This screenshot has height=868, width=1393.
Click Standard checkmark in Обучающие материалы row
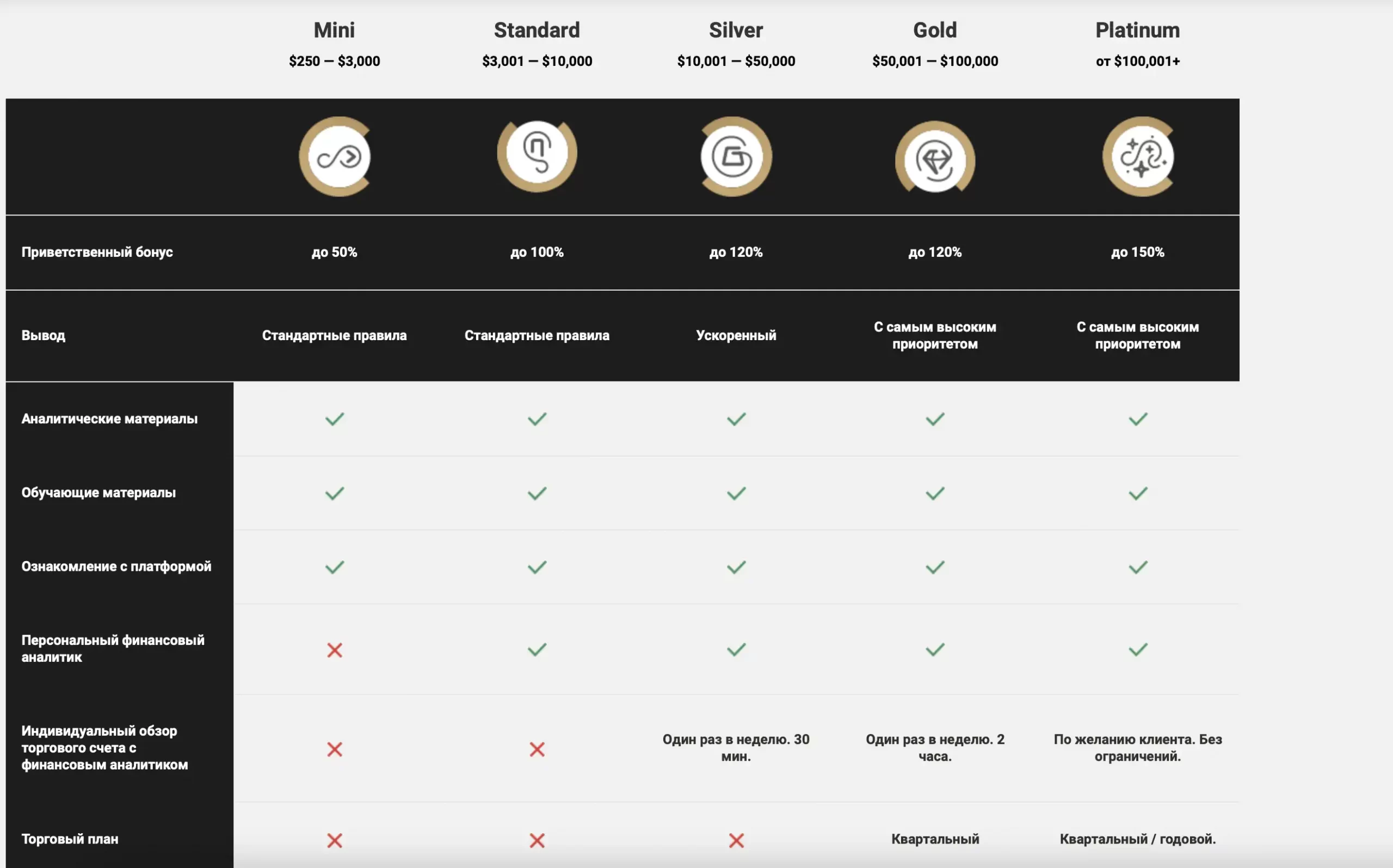(x=537, y=493)
